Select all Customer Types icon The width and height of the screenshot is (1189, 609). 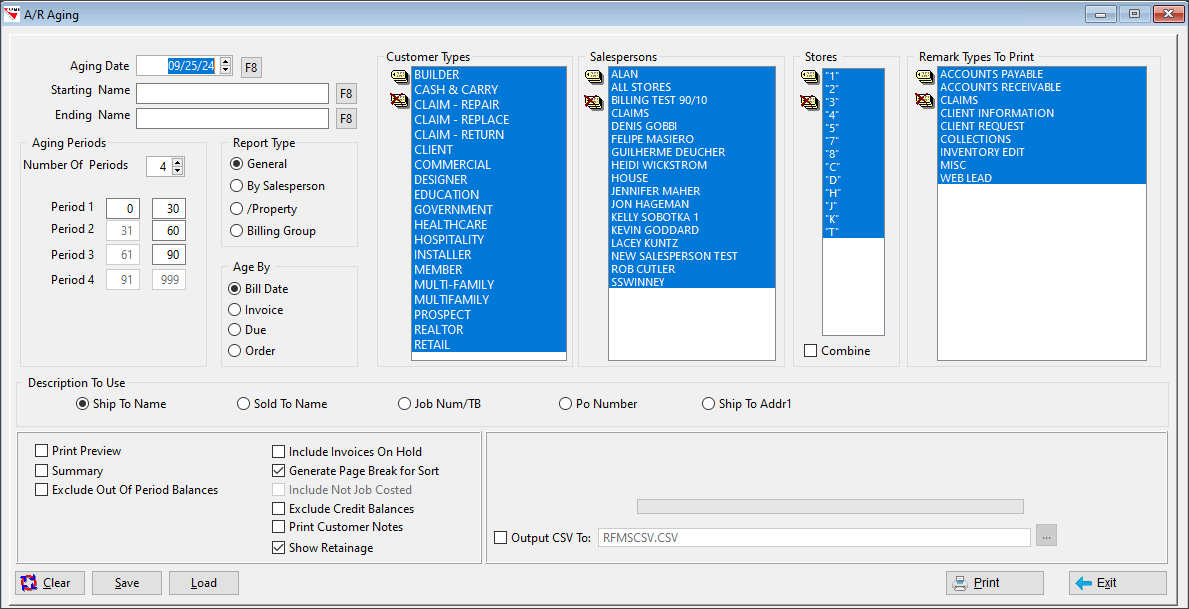399,75
